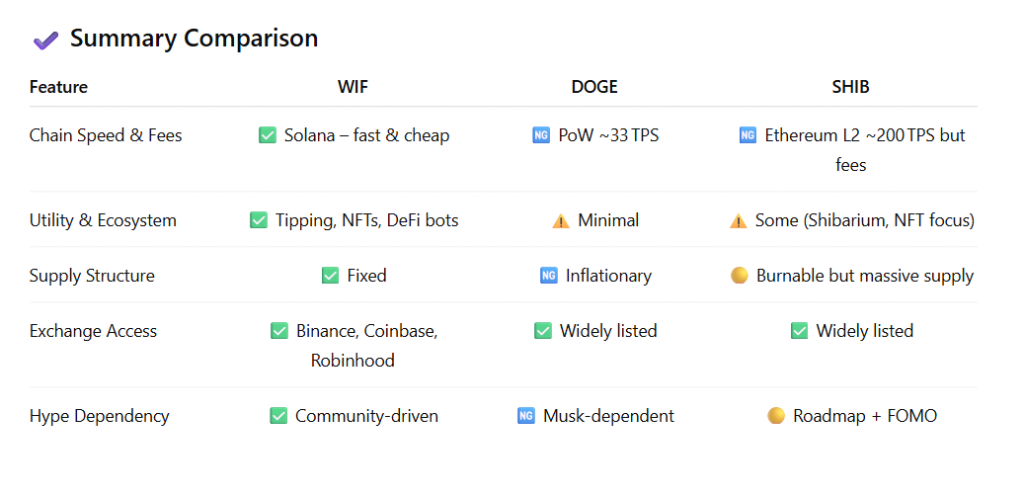
Task: Click the green check beside Fixed
Action: (330, 275)
